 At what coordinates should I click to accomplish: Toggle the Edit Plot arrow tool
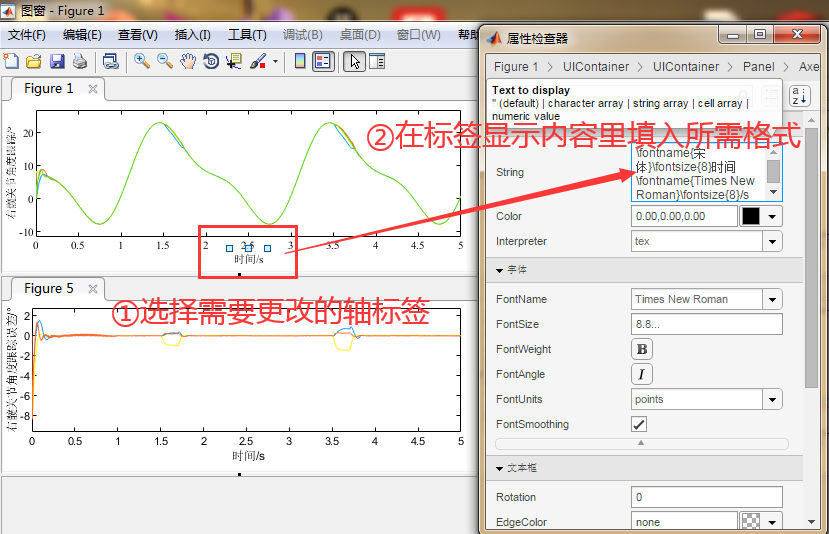[354, 61]
